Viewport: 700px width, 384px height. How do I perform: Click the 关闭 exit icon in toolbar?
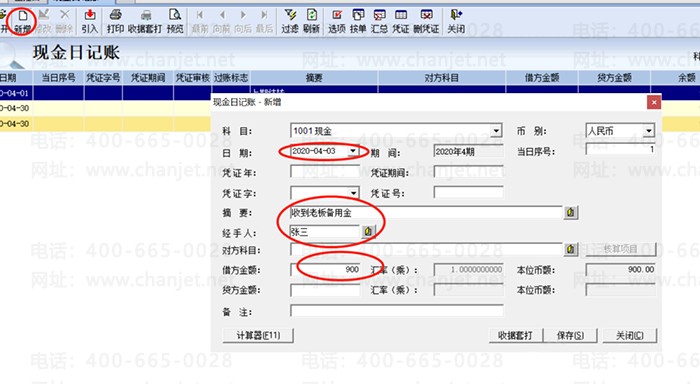456,21
